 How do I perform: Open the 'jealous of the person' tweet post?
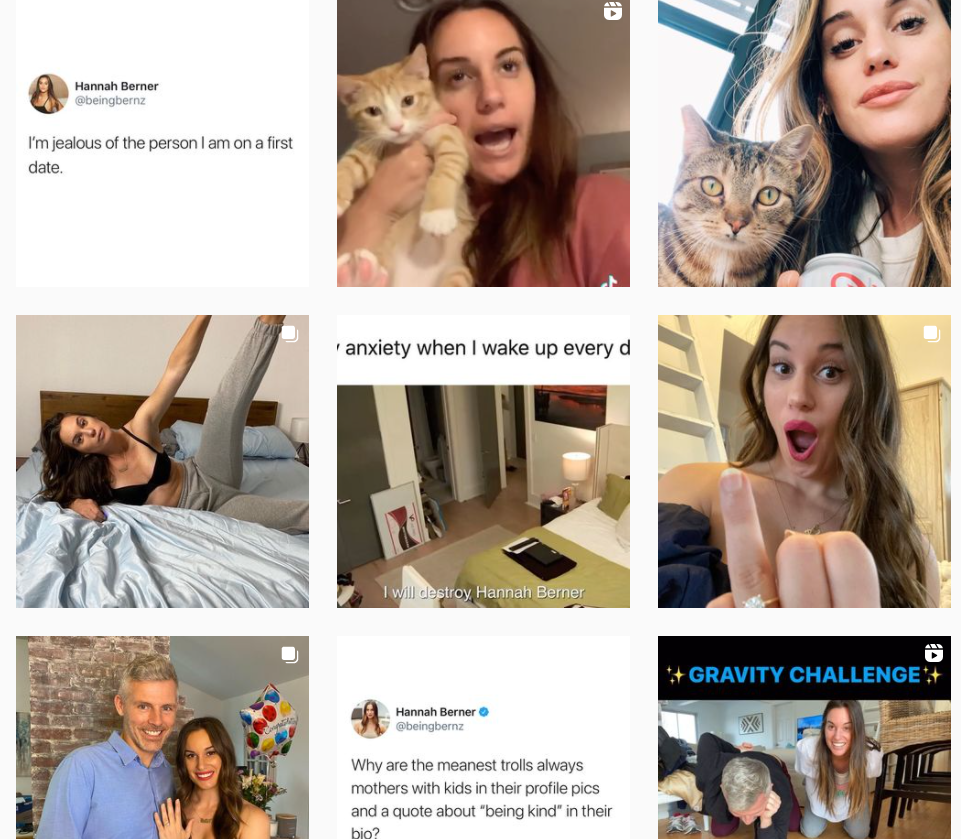[162, 143]
